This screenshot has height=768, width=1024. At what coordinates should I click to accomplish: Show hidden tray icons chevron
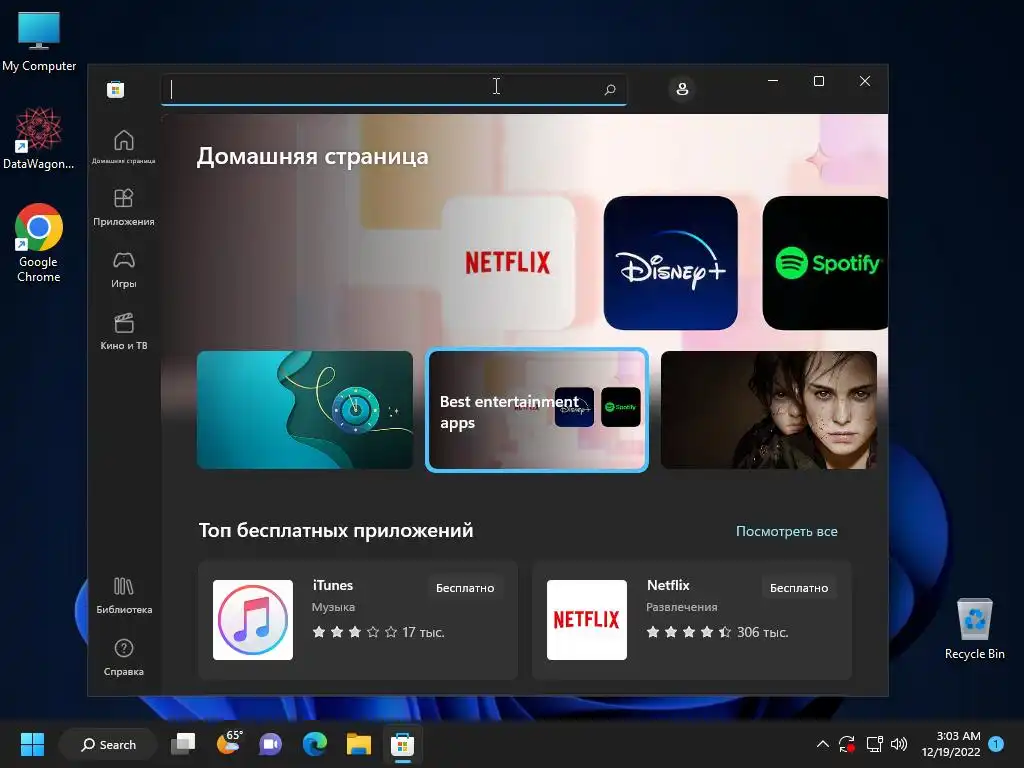(823, 744)
